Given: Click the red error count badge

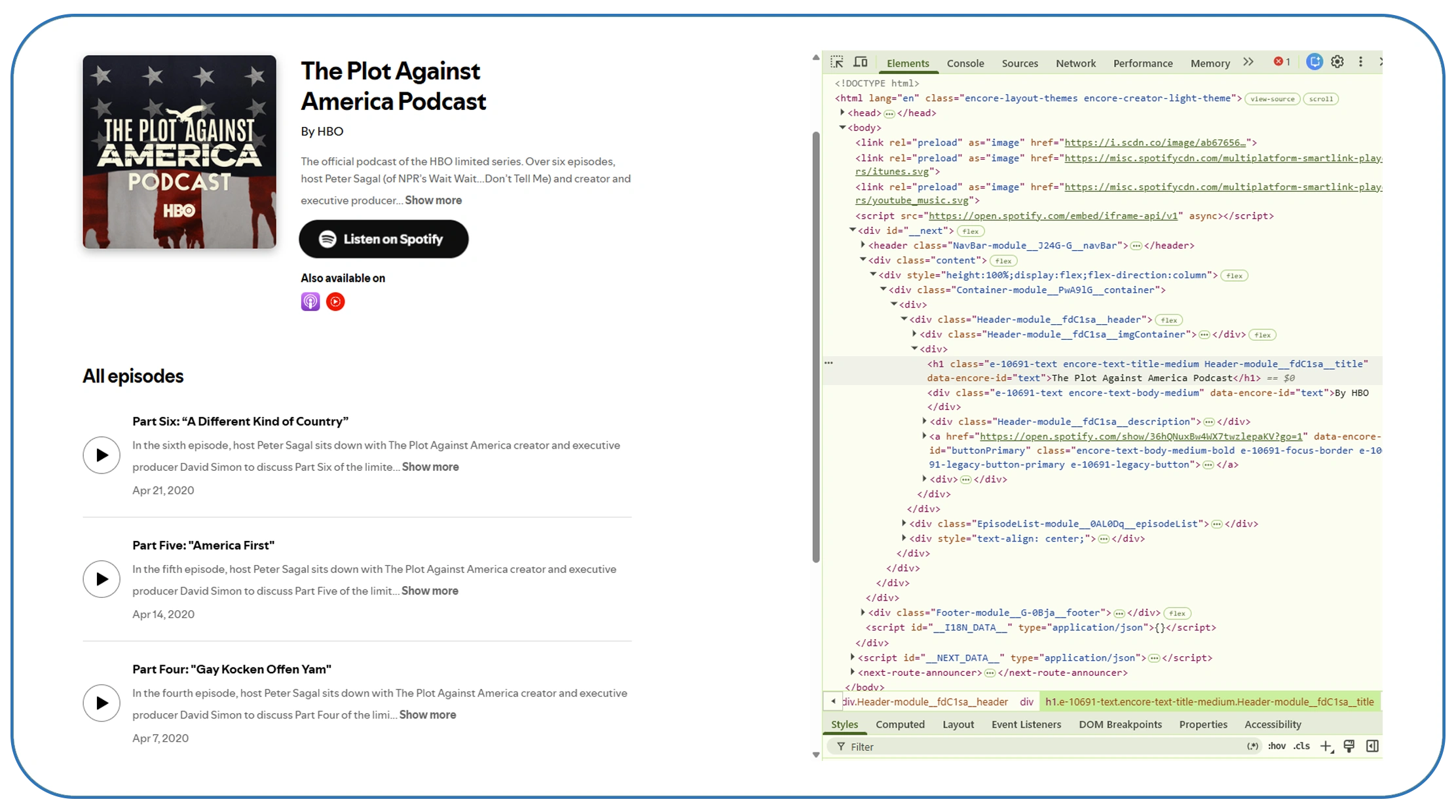Looking at the screenshot, I should (1282, 62).
